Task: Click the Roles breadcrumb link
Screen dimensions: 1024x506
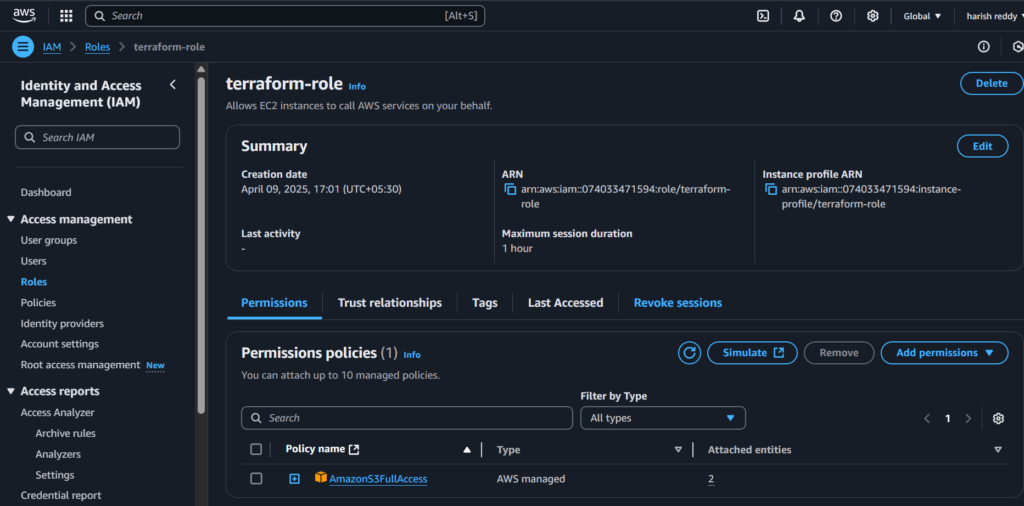Action: tap(97, 47)
